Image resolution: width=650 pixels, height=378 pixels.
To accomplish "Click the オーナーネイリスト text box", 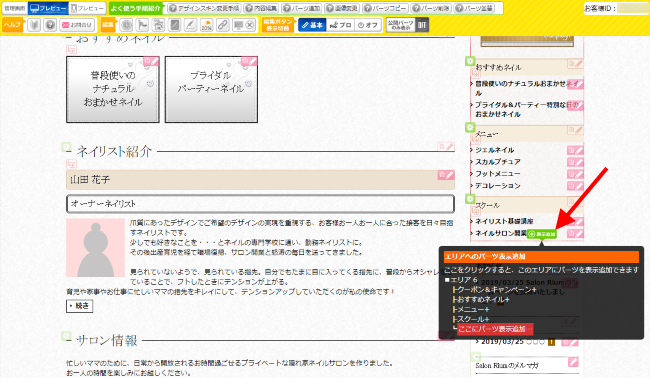I will click(260, 204).
